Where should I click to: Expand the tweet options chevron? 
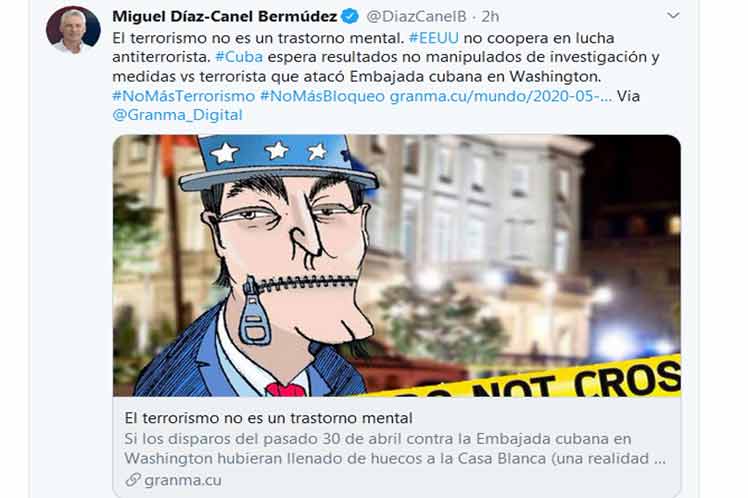[673, 16]
